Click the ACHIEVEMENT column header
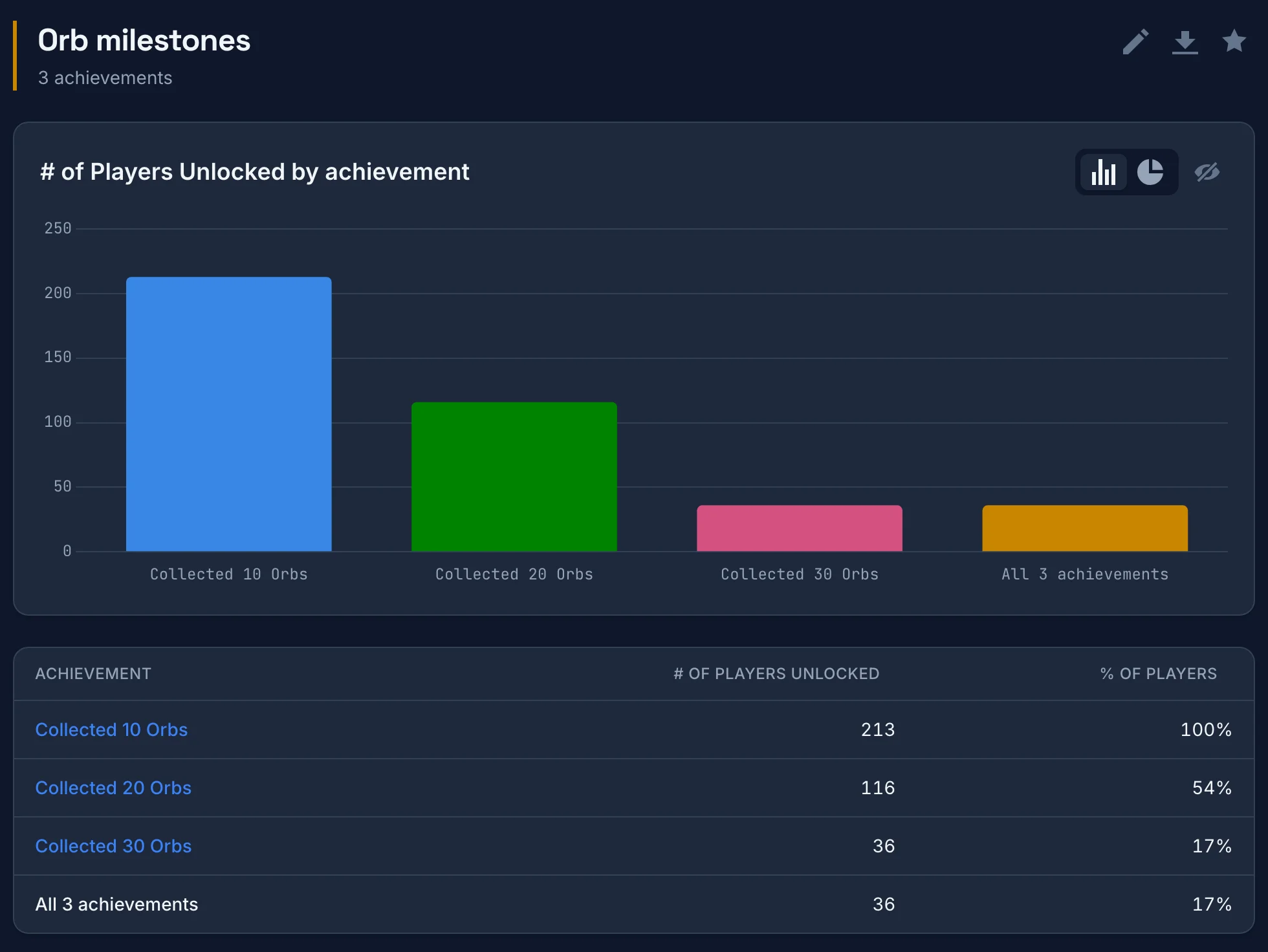This screenshot has width=1268, height=952. click(x=93, y=674)
